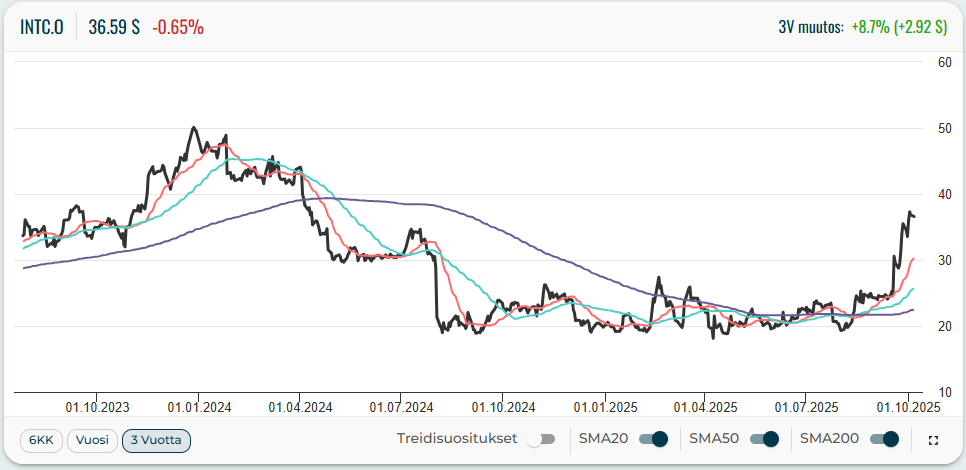Select the 3 Vuotta range button

(156, 439)
